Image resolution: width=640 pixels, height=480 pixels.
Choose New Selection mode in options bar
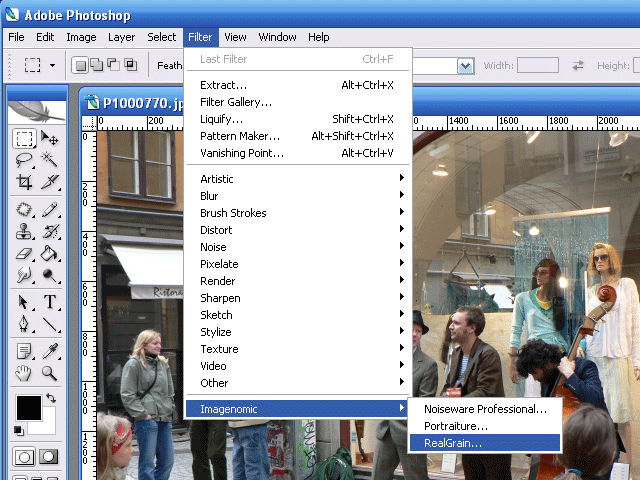click(80, 65)
